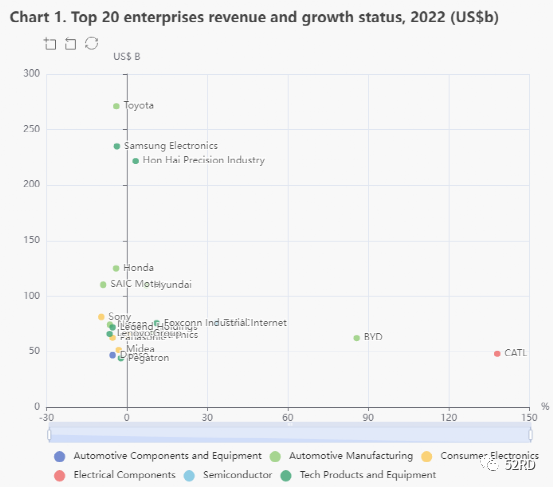Click the chart title text
This screenshot has width=553, height=487.
[x=254, y=17]
